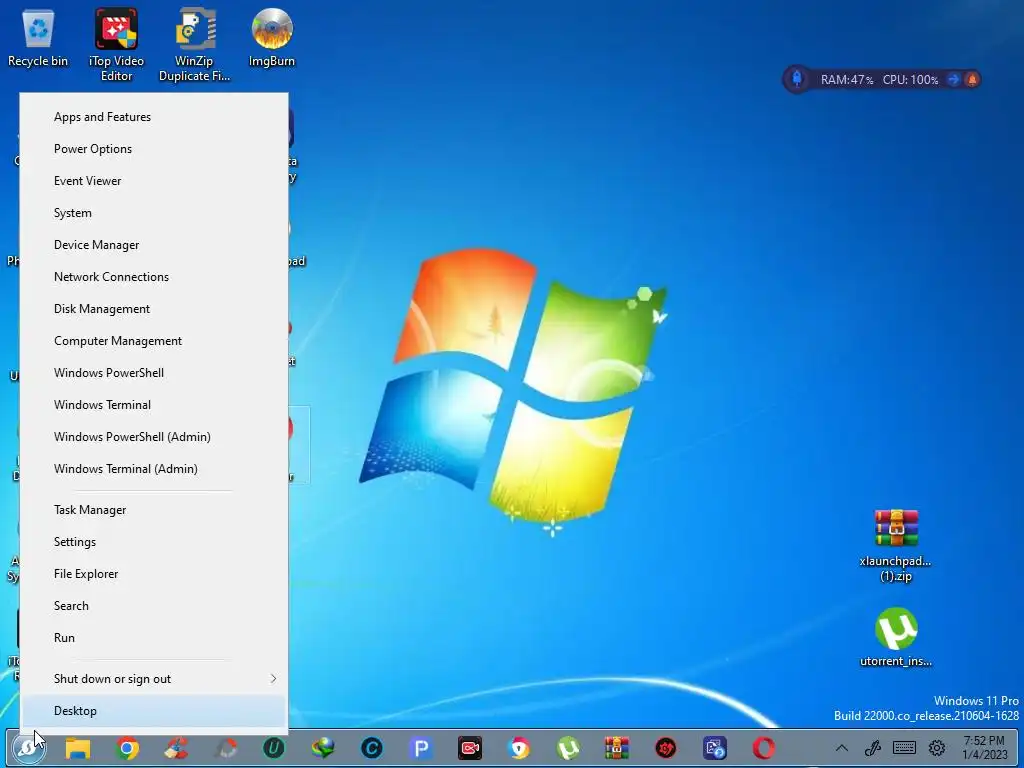Open the uTorrent taskbar icon
The image size is (1024, 768).
coord(568,748)
